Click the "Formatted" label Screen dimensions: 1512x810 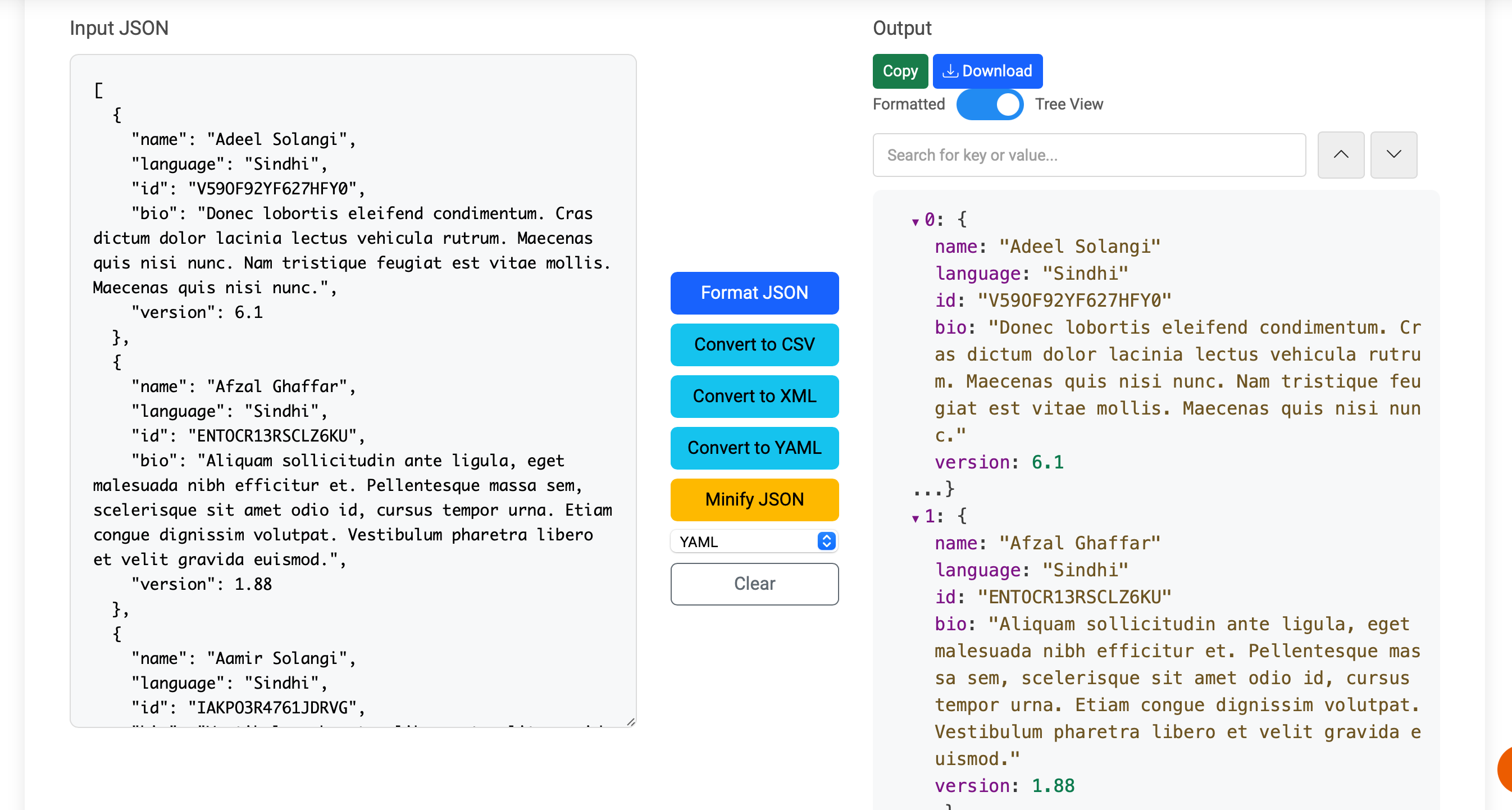(909, 104)
